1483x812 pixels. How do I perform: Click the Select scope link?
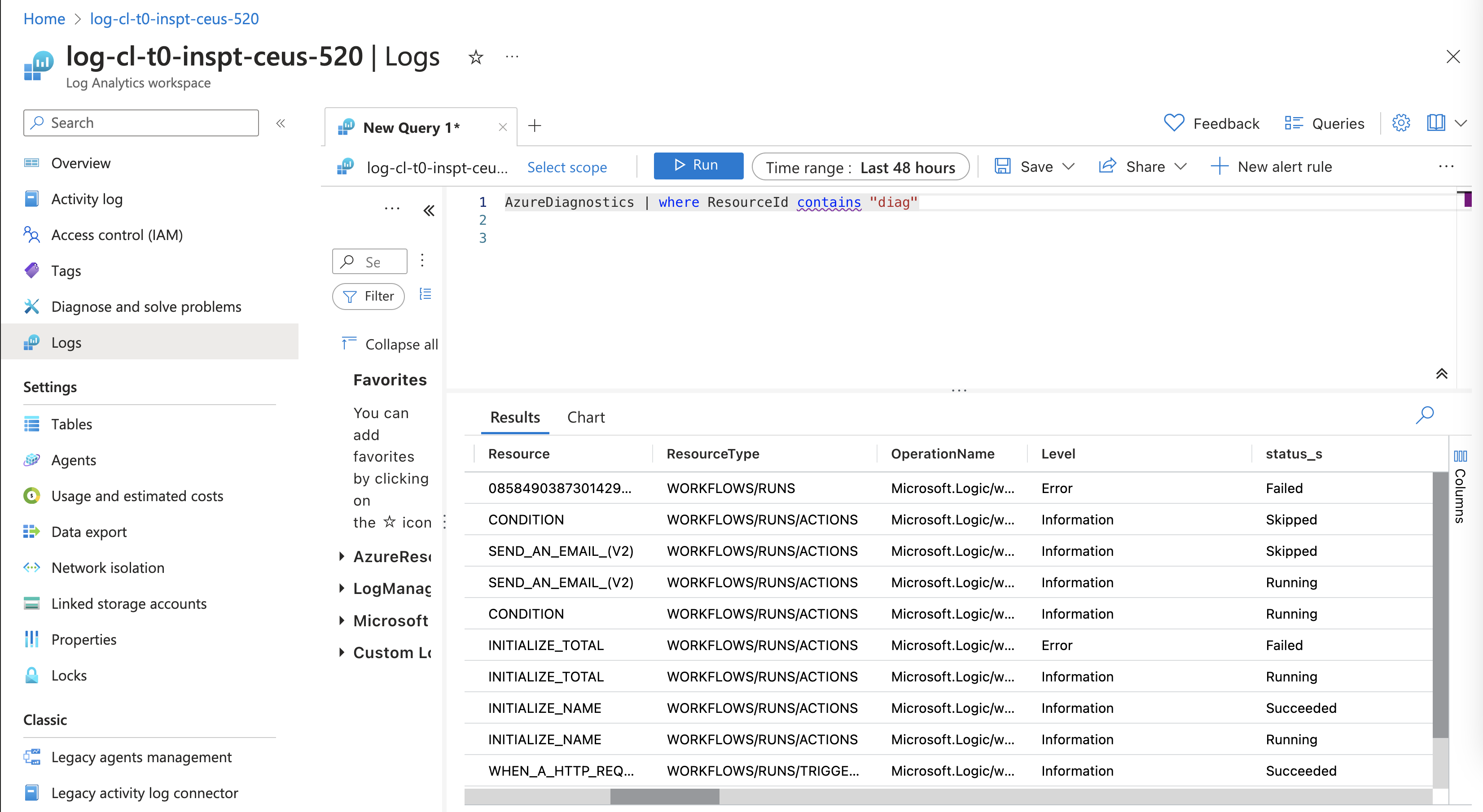(567, 167)
